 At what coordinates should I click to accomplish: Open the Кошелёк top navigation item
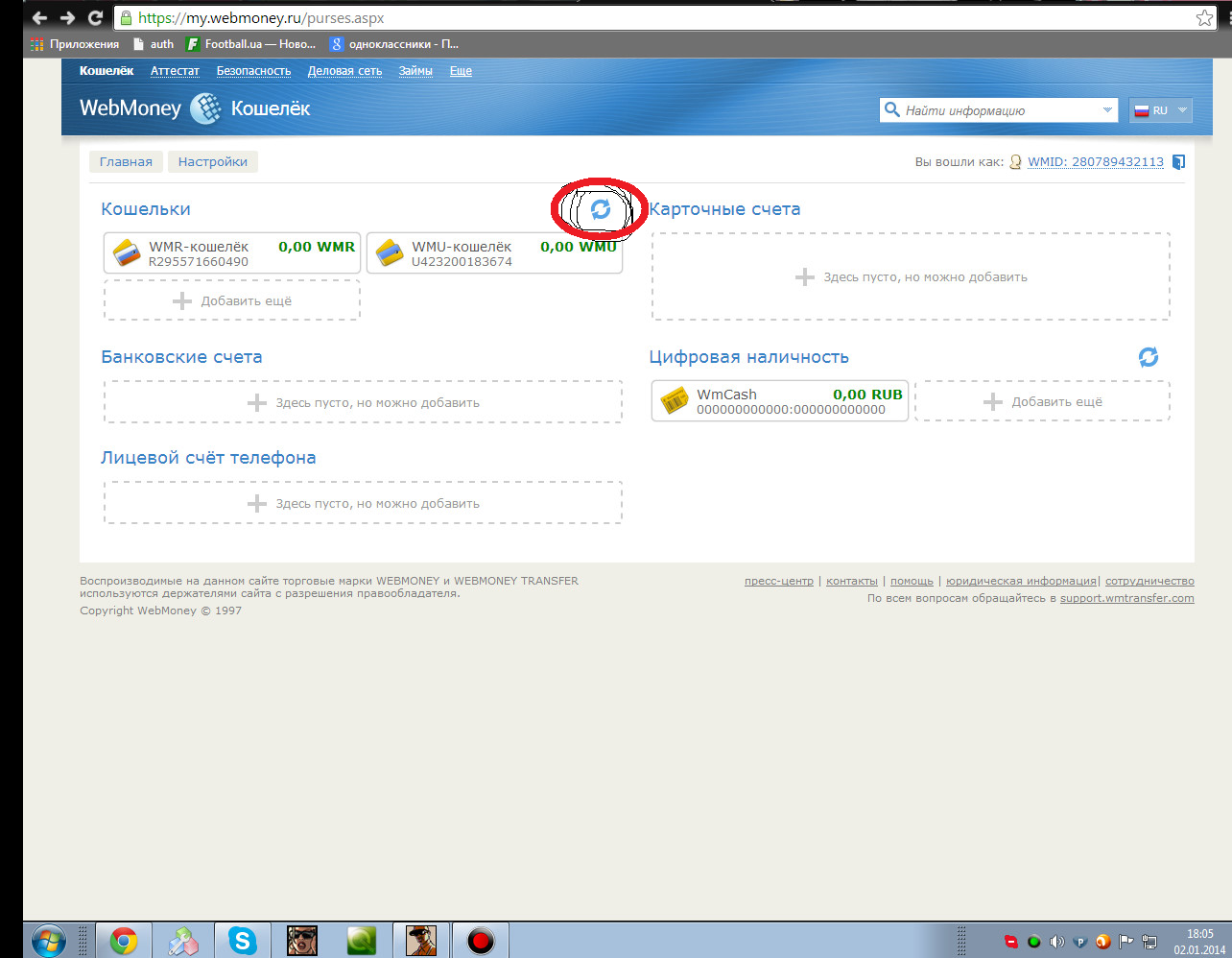107,71
